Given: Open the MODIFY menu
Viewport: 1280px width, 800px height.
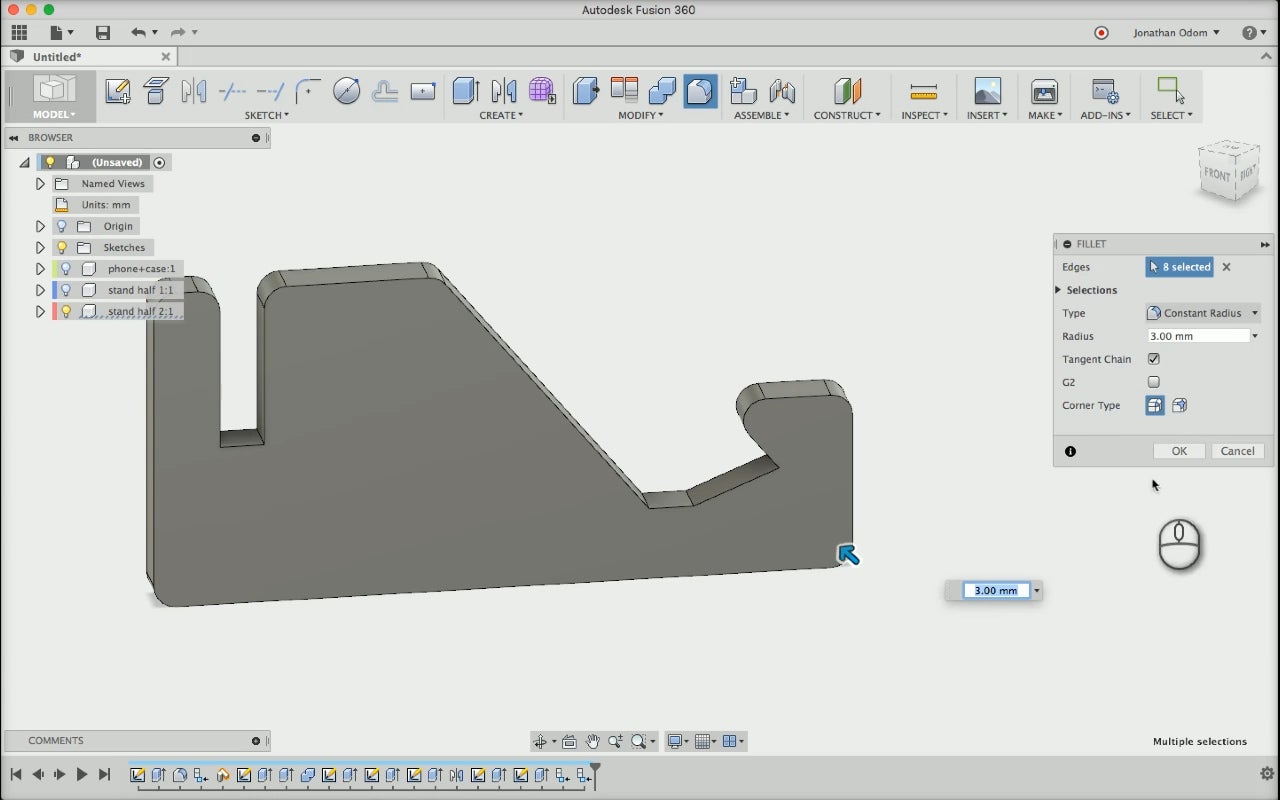Looking at the screenshot, I should [x=640, y=115].
